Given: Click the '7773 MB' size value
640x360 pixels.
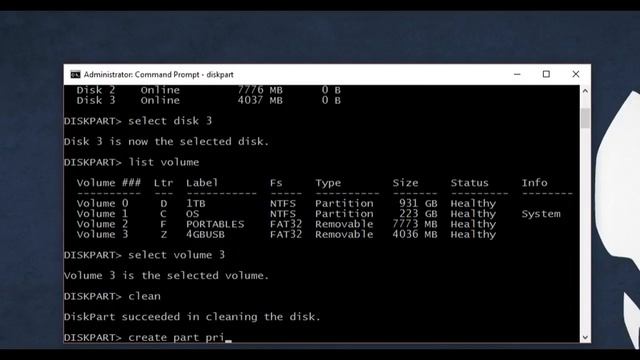Looking at the screenshot, I should pyautogui.click(x=415, y=224).
